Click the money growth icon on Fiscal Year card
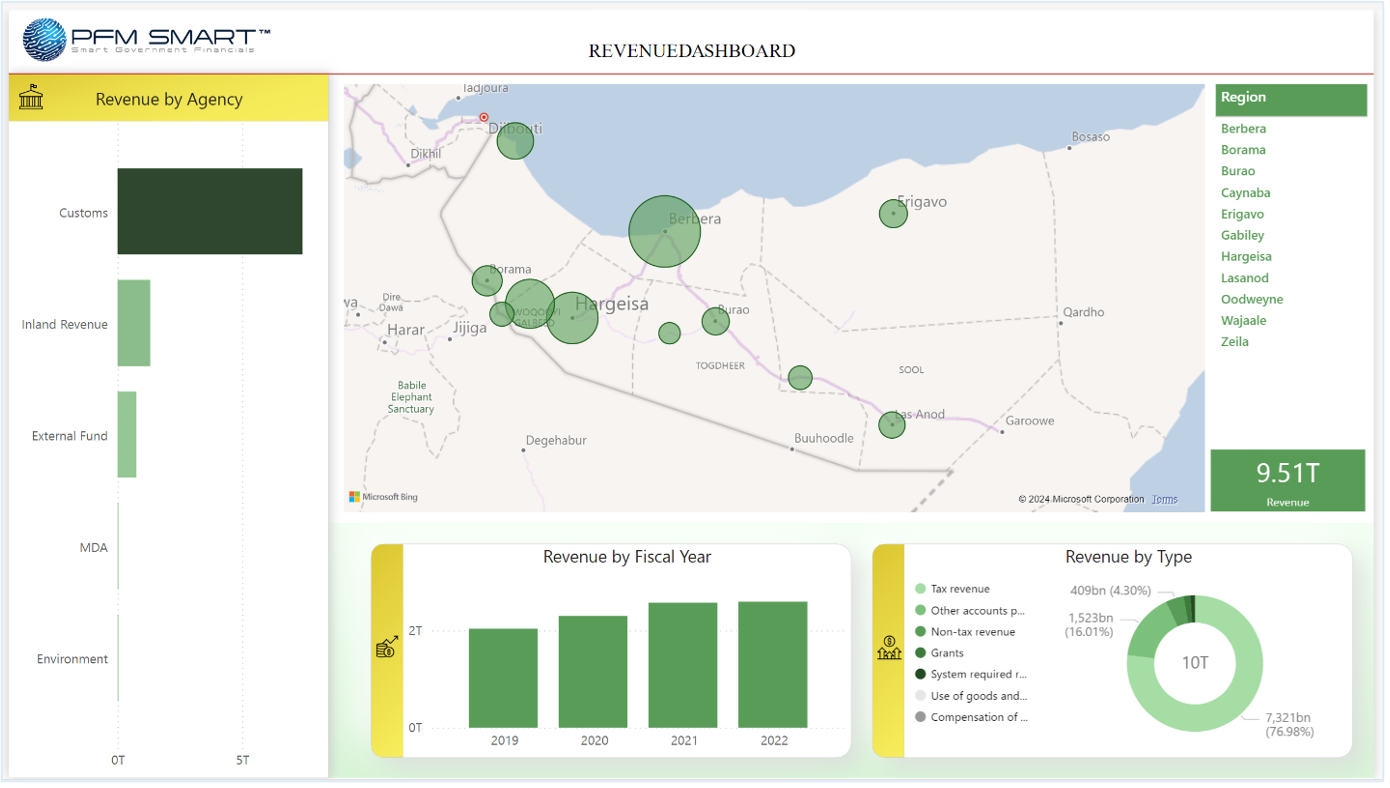This screenshot has width=1390, height=788. click(387, 648)
